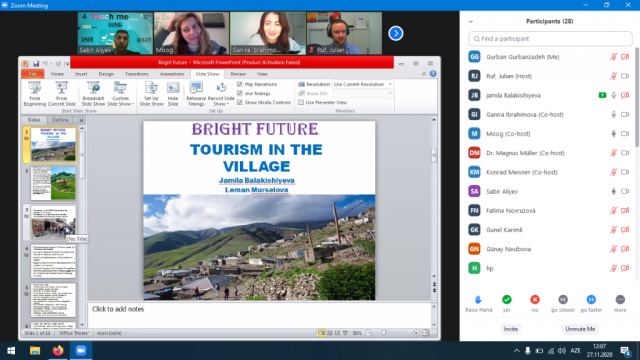640x360 pixels.
Task: Open Broadcast Slide Show
Action: [x=93, y=93]
